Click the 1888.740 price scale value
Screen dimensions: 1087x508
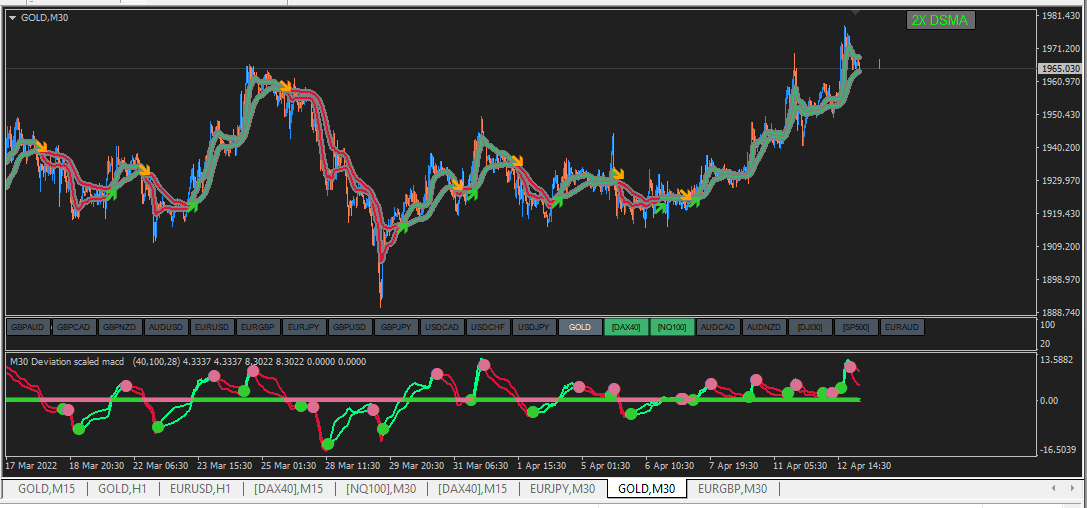1061,313
